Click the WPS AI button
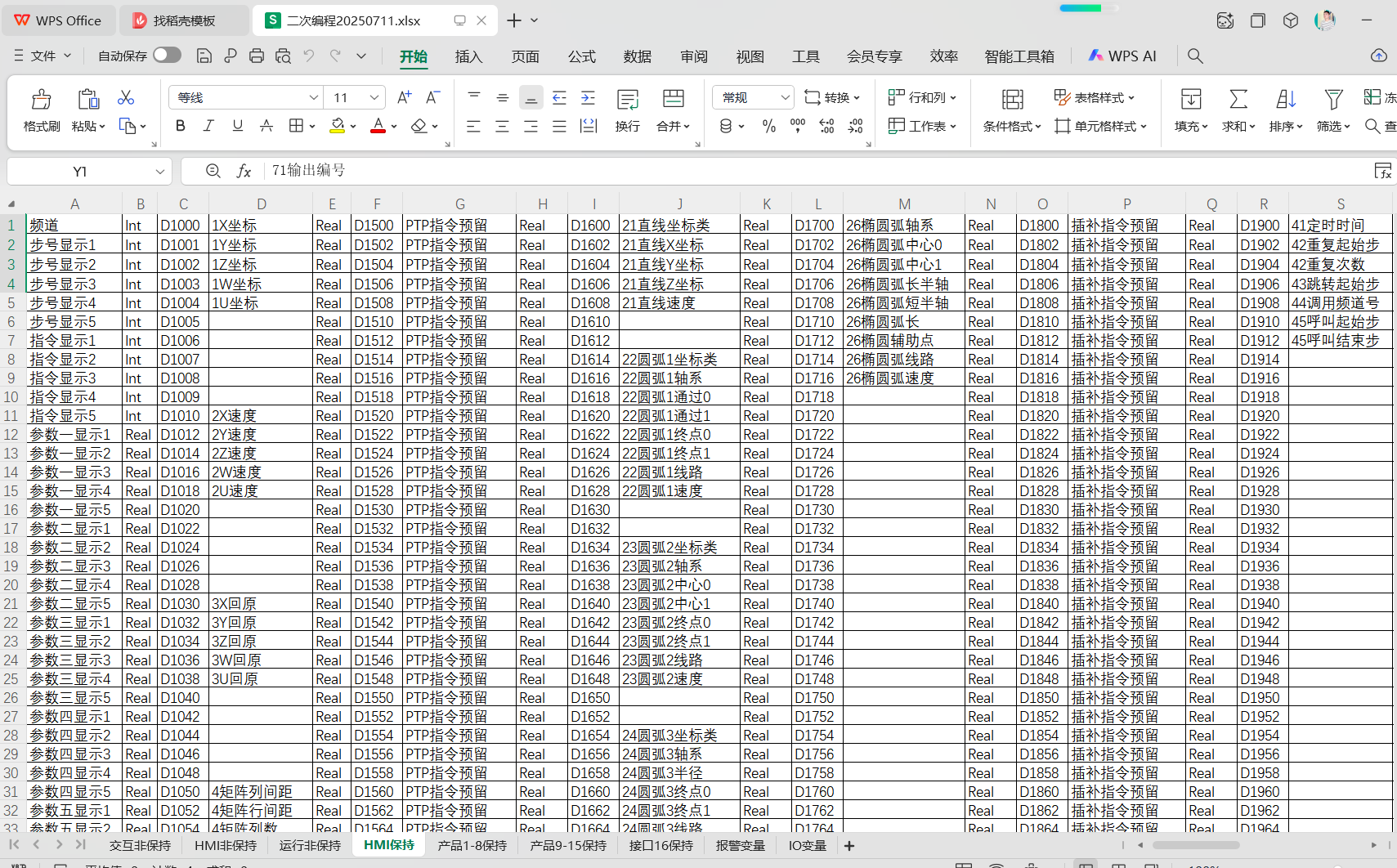 tap(1122, 56)
